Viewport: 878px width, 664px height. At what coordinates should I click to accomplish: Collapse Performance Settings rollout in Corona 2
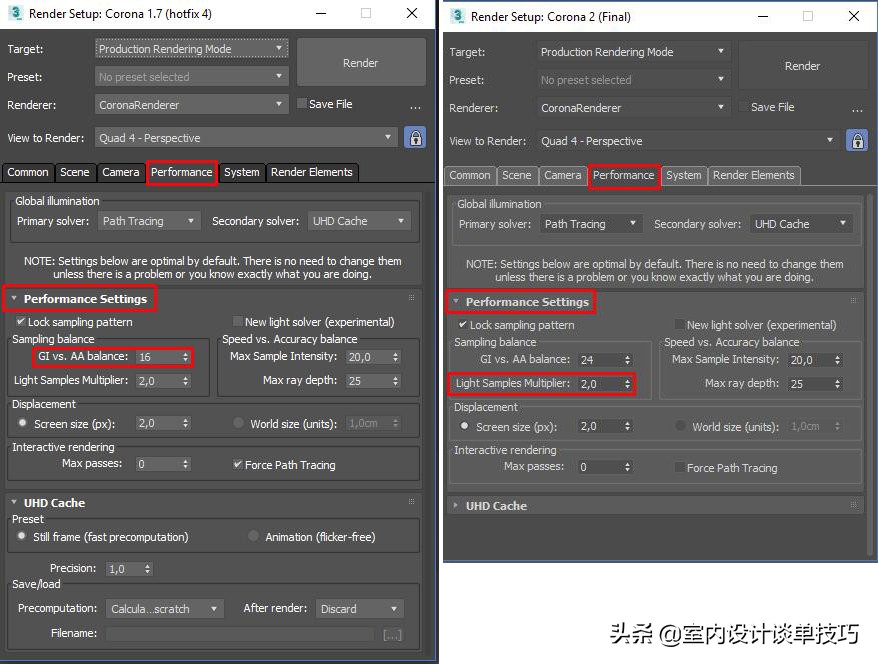(x=456, y=301)
